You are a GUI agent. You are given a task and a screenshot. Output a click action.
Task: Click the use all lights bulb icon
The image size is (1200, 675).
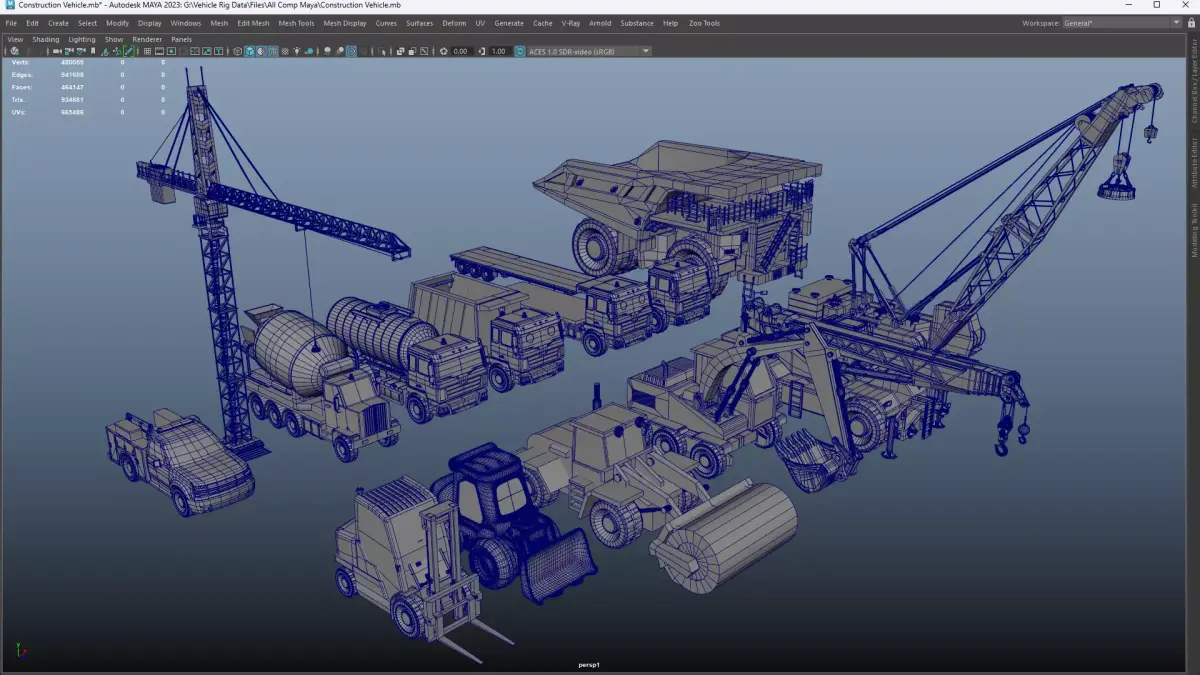[x=296, y=51]
